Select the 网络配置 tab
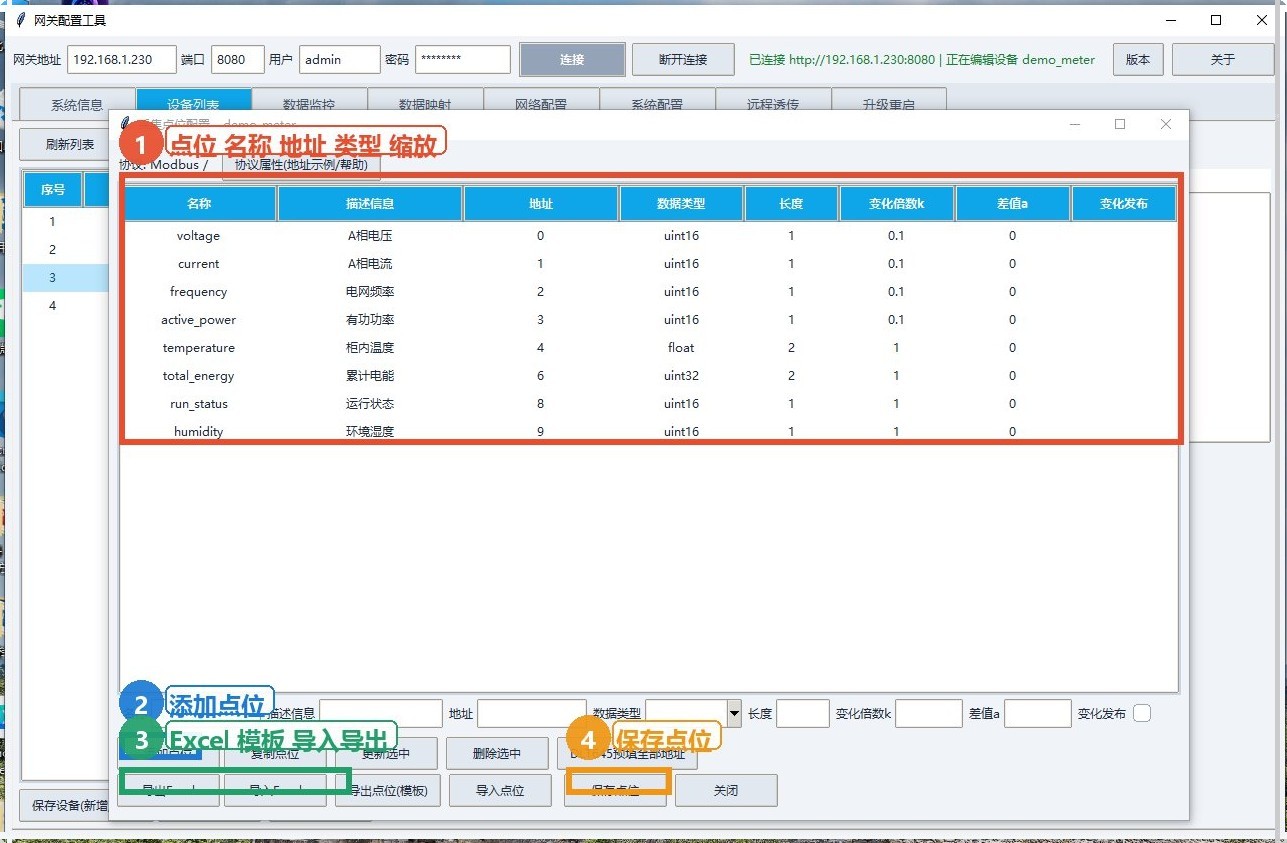 541,104
